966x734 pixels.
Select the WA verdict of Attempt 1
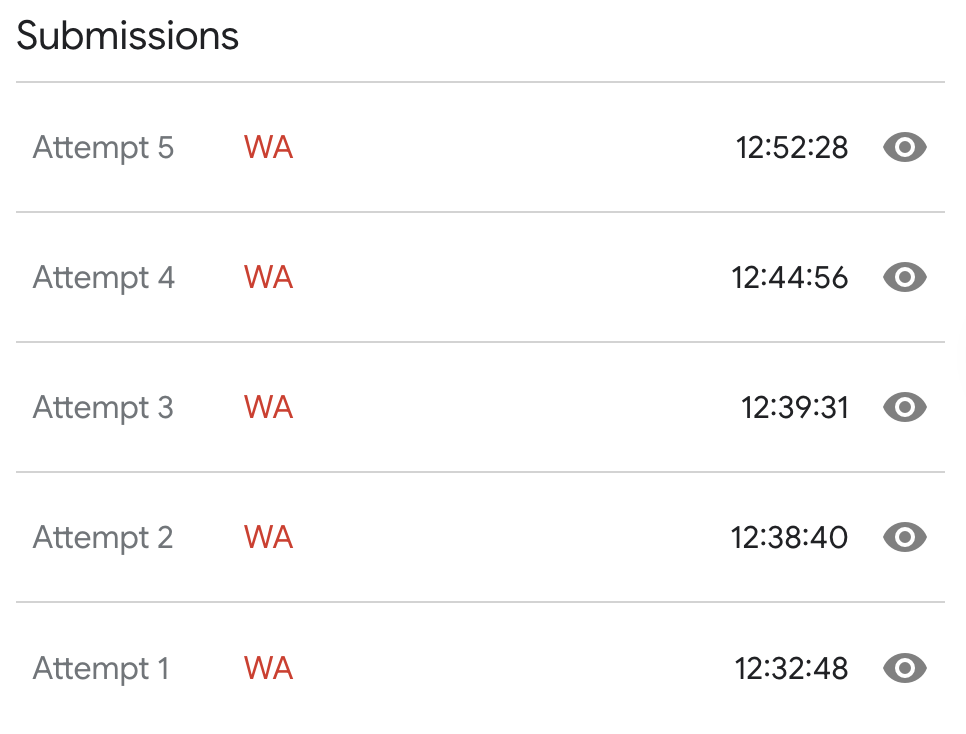coord(268,669)
